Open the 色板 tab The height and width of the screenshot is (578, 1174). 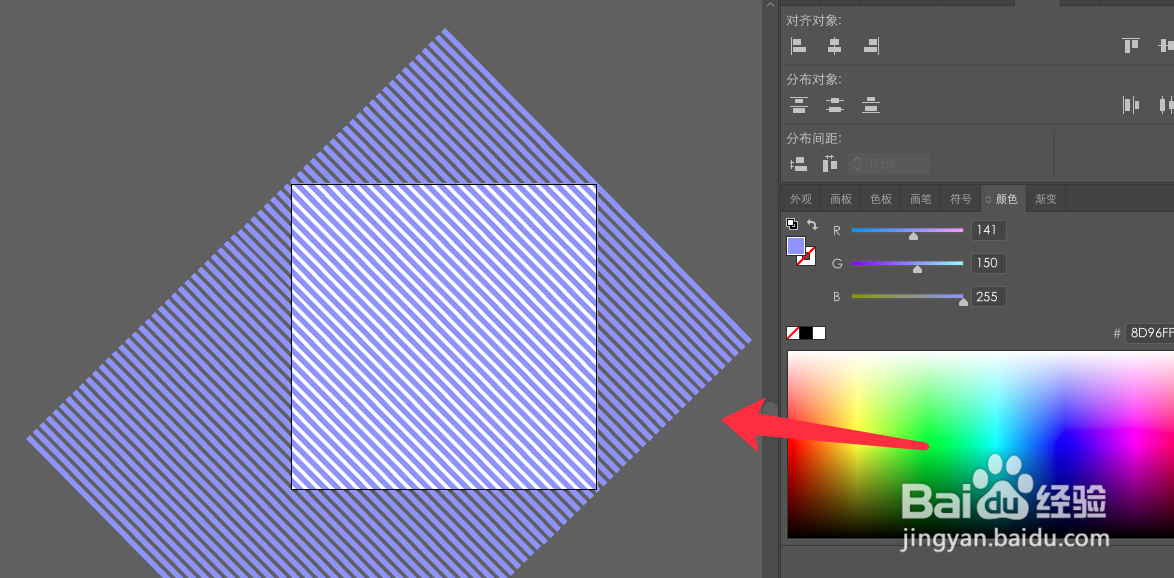880,199
